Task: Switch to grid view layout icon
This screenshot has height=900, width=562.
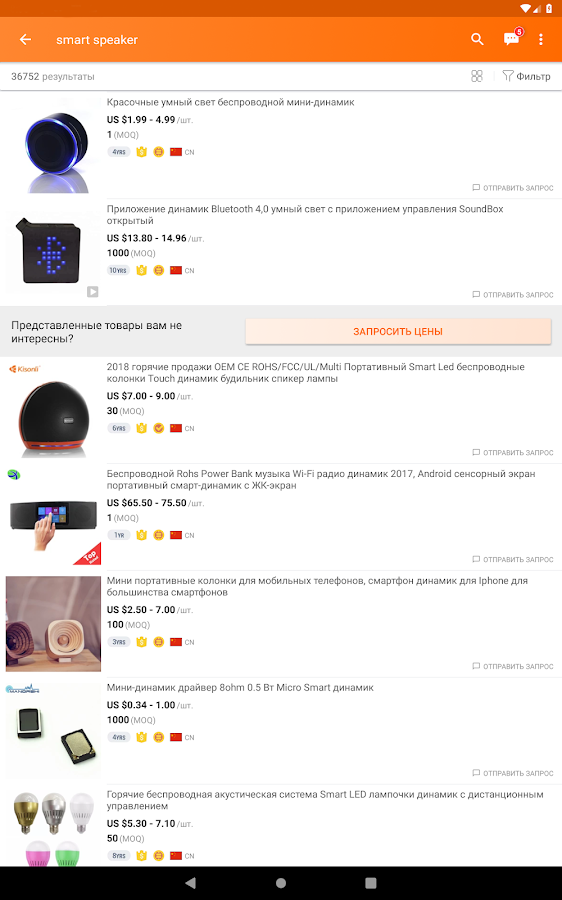Action: coord(476,76)
